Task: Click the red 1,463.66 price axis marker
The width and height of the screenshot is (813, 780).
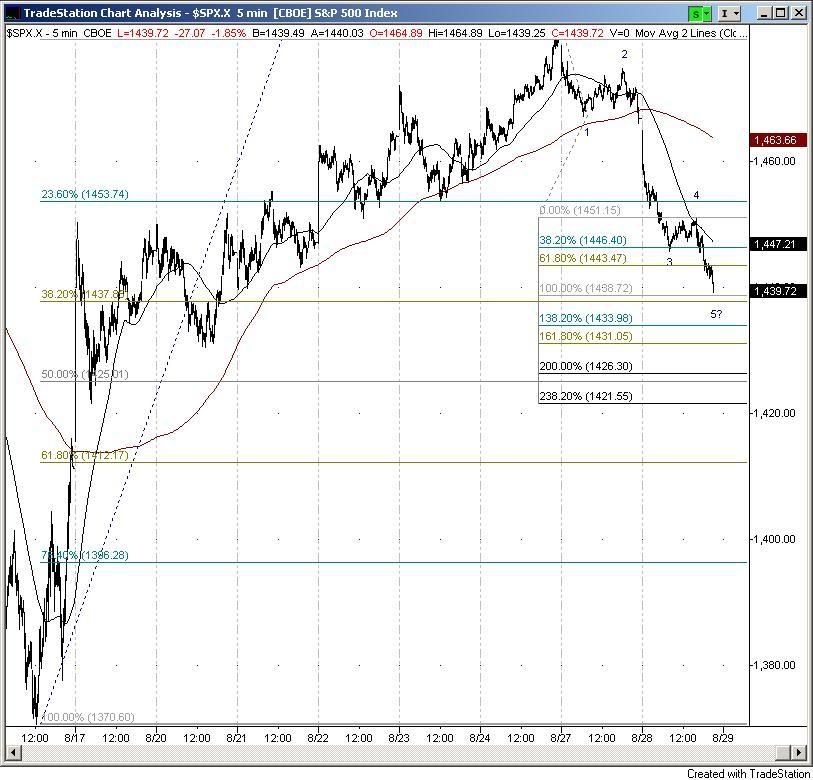Action: 776,140
